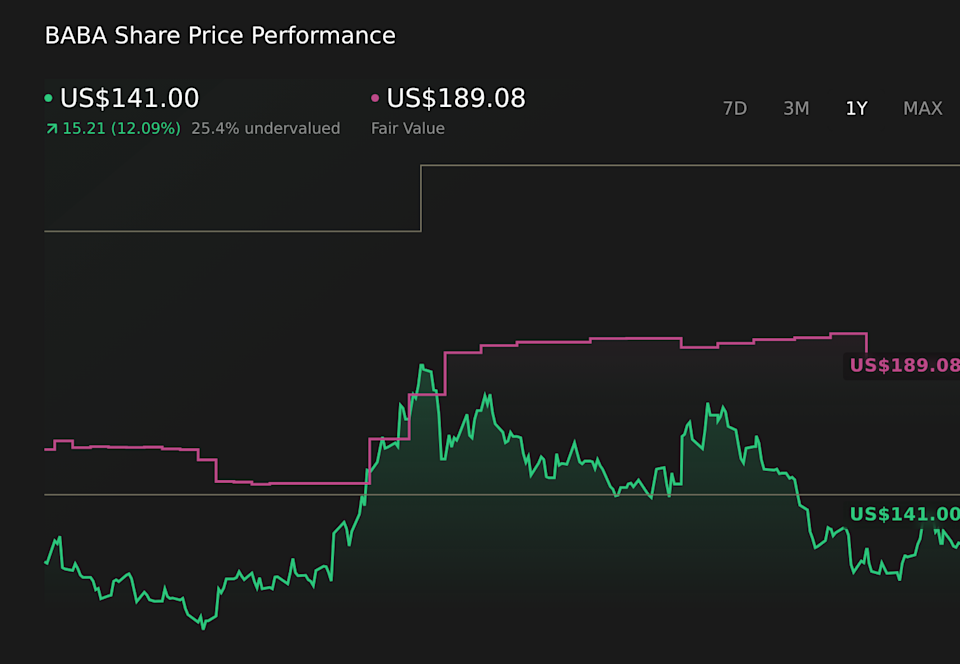Screen dimensions: 960x664
Task: Select the 3M time range
Action: (x=796, y=108)
